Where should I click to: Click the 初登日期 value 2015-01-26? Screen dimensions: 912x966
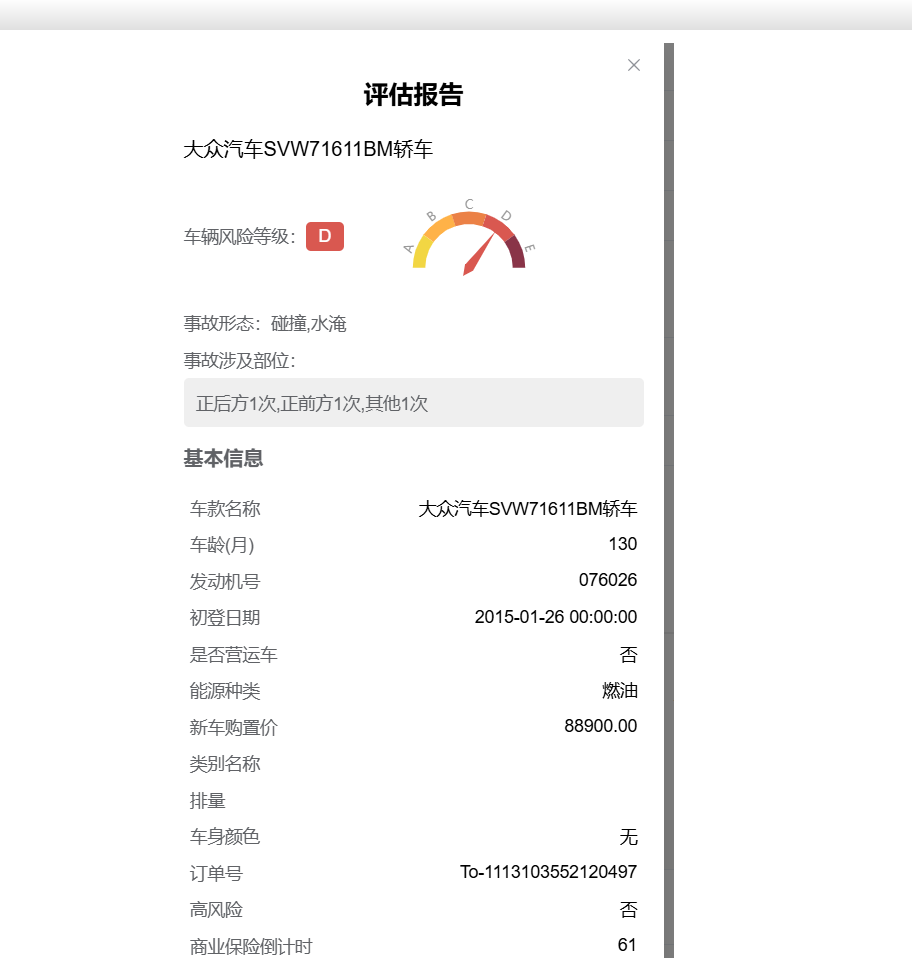(x=555, y=617)
